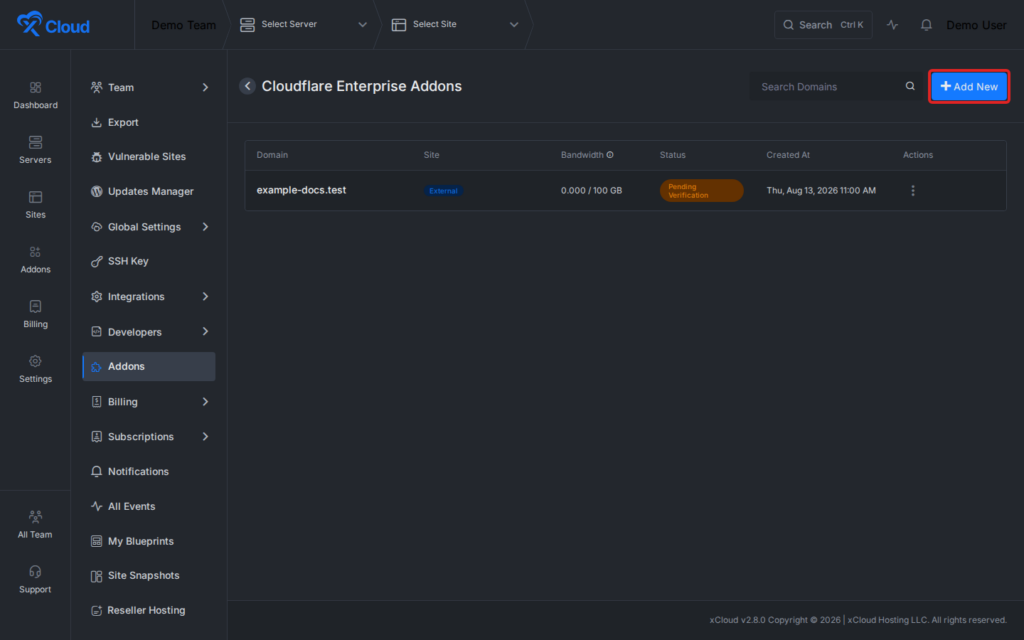
Task: Click the Bandwidth info icon
Action: (610, 155)
